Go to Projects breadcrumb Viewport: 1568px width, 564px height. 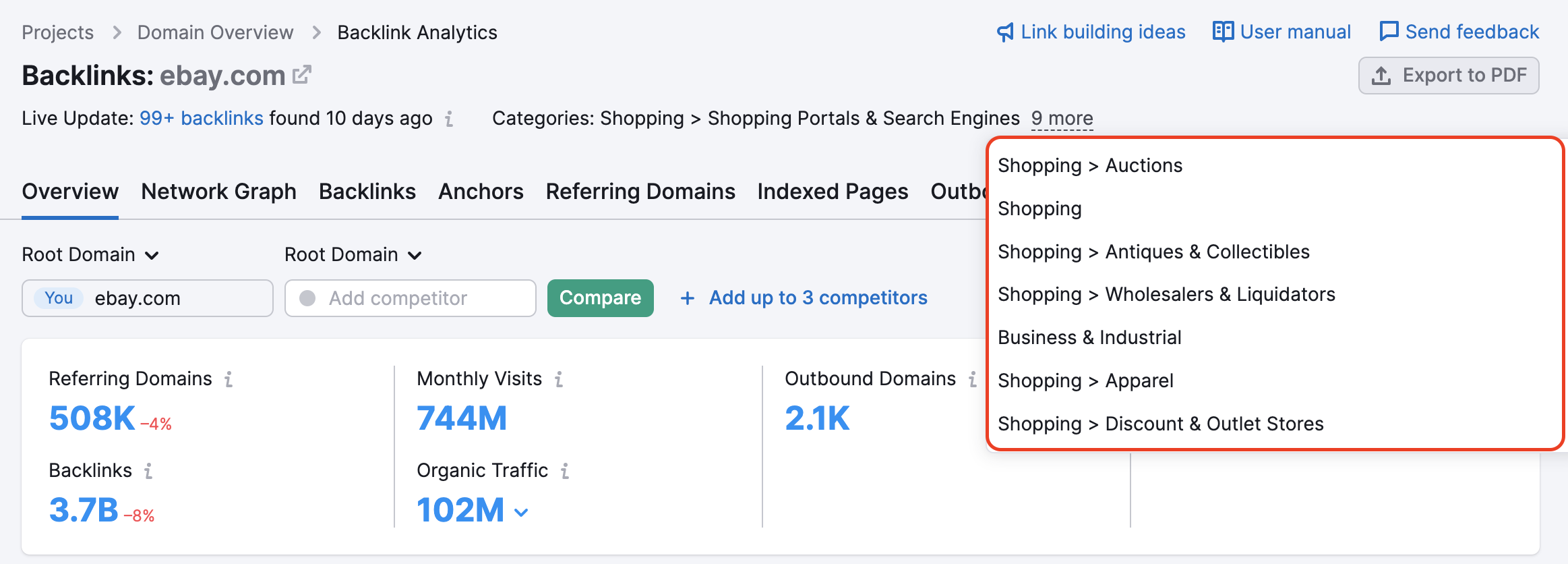tap(57, 32)
